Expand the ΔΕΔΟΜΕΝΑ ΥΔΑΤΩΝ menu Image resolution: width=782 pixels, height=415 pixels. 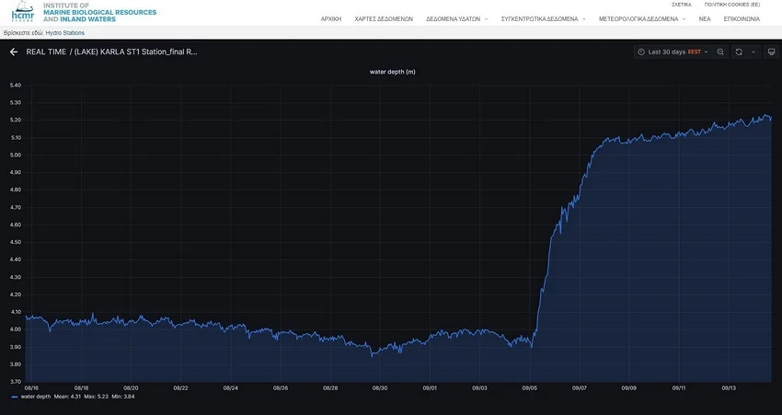[455, 19]
